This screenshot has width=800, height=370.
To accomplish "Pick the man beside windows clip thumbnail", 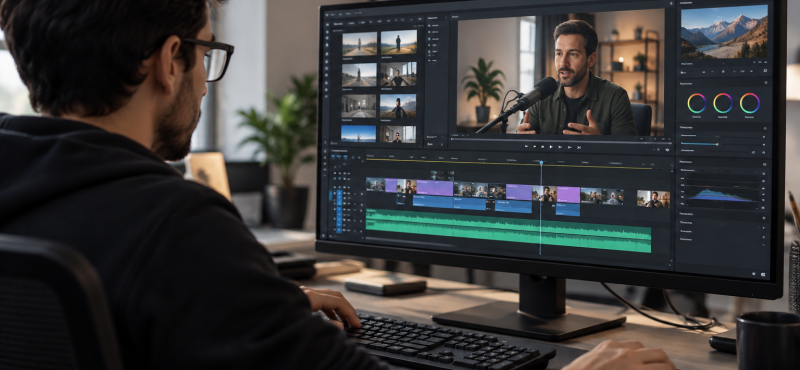I will point(398,74).
